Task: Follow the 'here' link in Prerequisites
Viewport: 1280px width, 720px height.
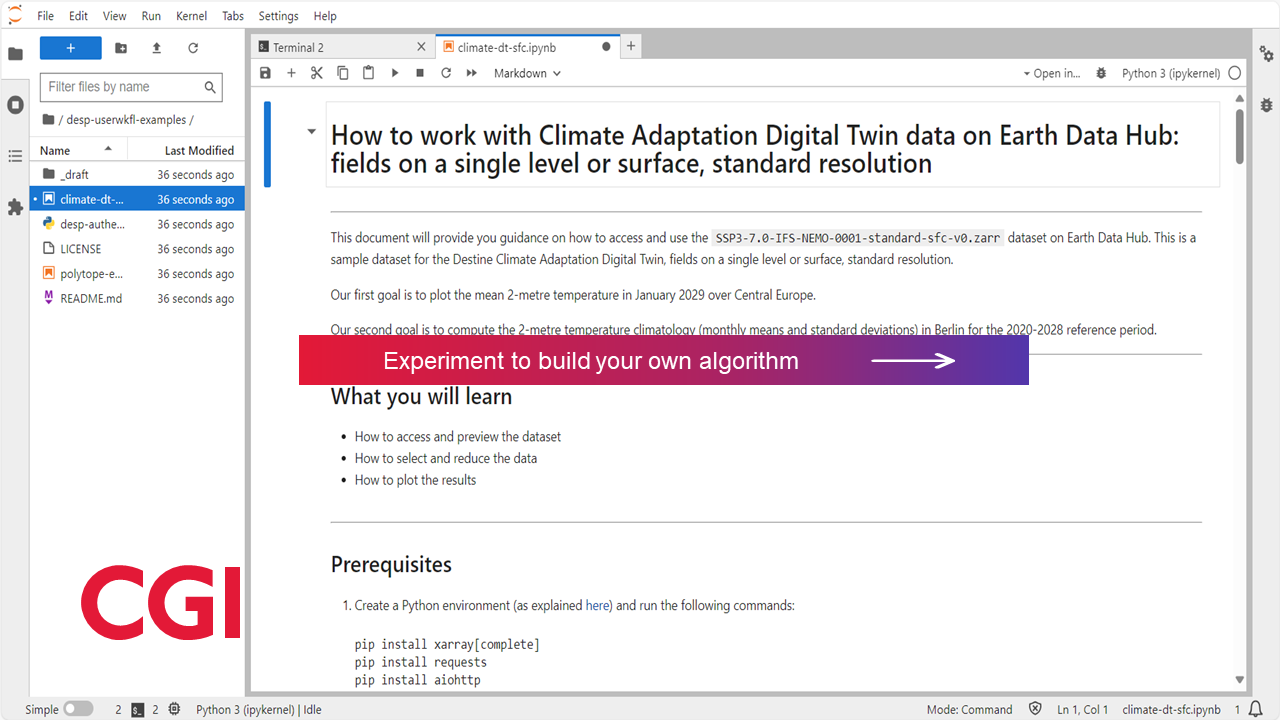Action: (597, 605)
